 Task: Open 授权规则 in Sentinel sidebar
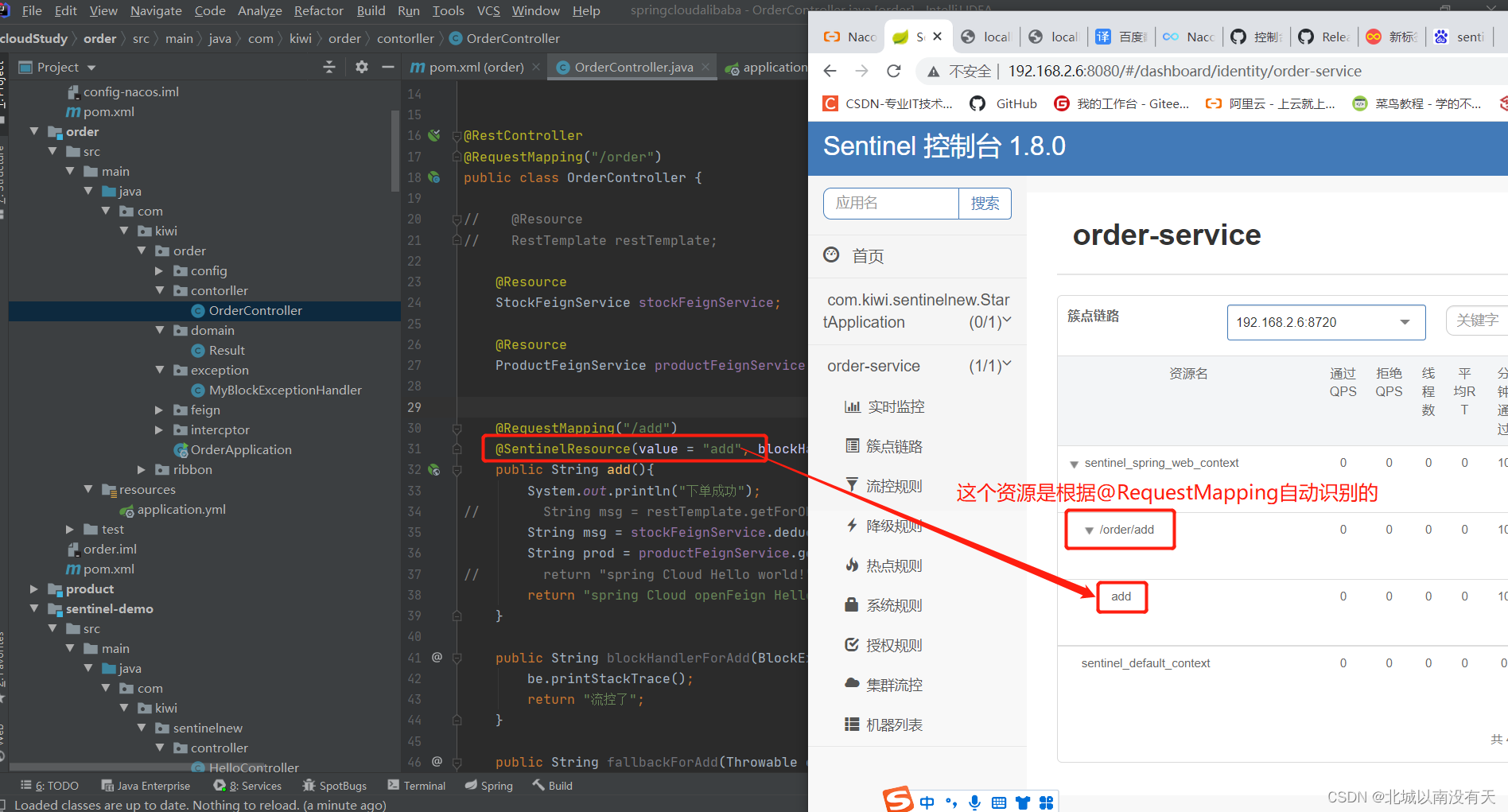884,645
